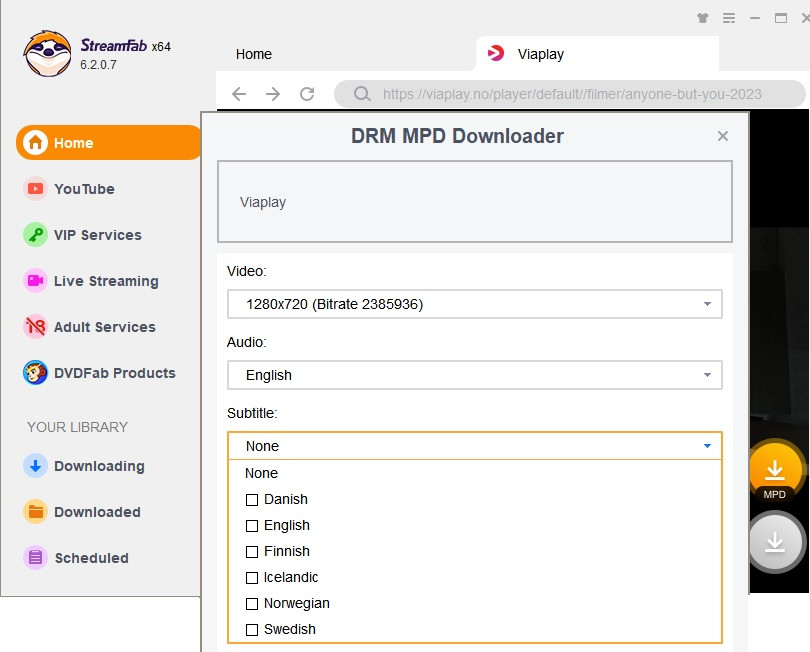Viewport: 810px width, 652px height.
Task: Click the orange MPD download button
Action: pyautogui.click(x=775, y=471)
